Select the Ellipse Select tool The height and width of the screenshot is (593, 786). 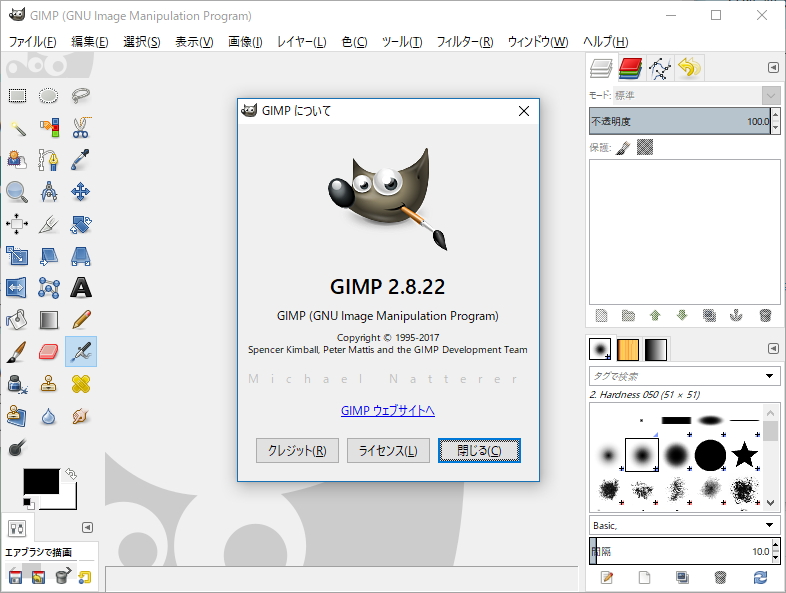(x=49, y=95)
